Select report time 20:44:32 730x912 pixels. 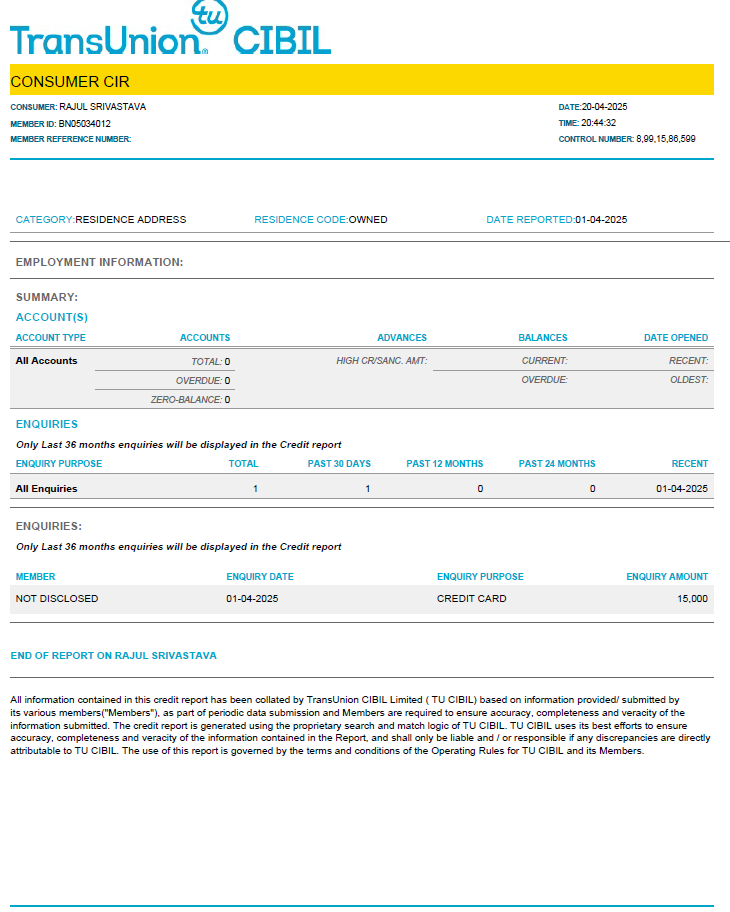point(598,123)
